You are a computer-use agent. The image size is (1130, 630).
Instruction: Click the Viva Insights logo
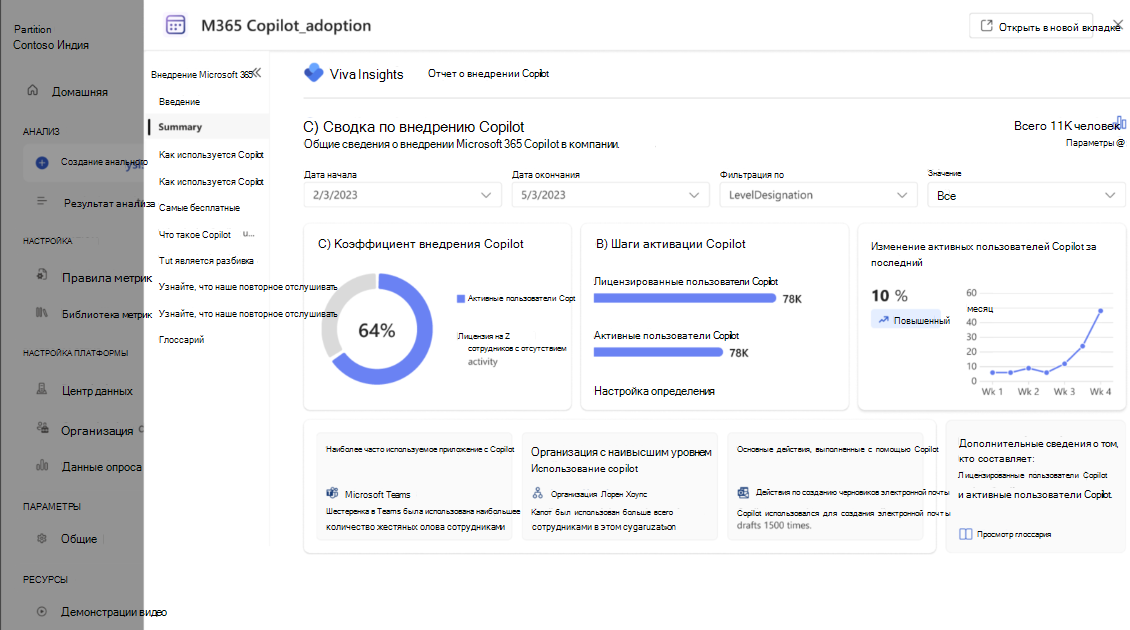point(313,72)
